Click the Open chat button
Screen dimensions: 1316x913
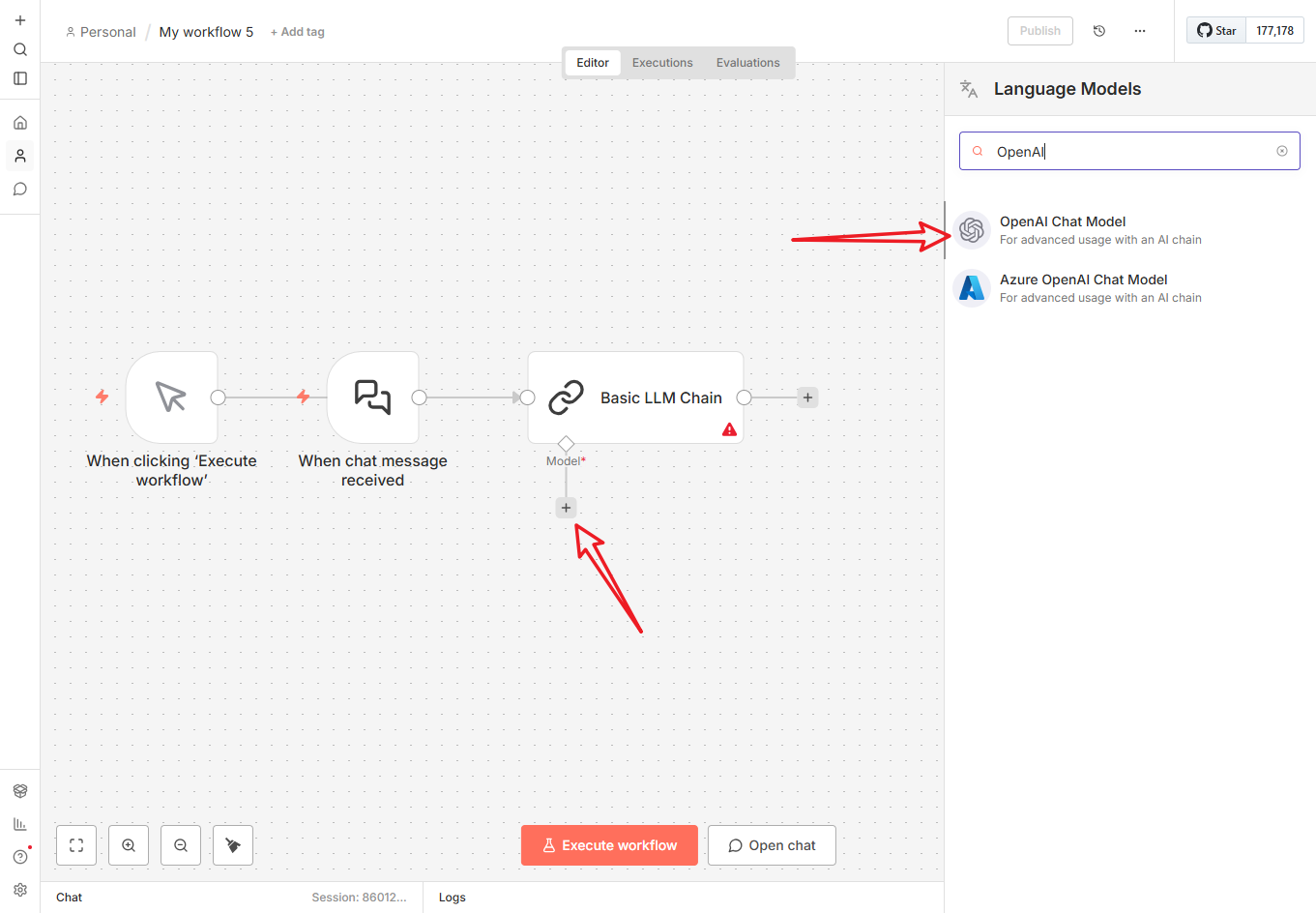click(x=772, y=845)
